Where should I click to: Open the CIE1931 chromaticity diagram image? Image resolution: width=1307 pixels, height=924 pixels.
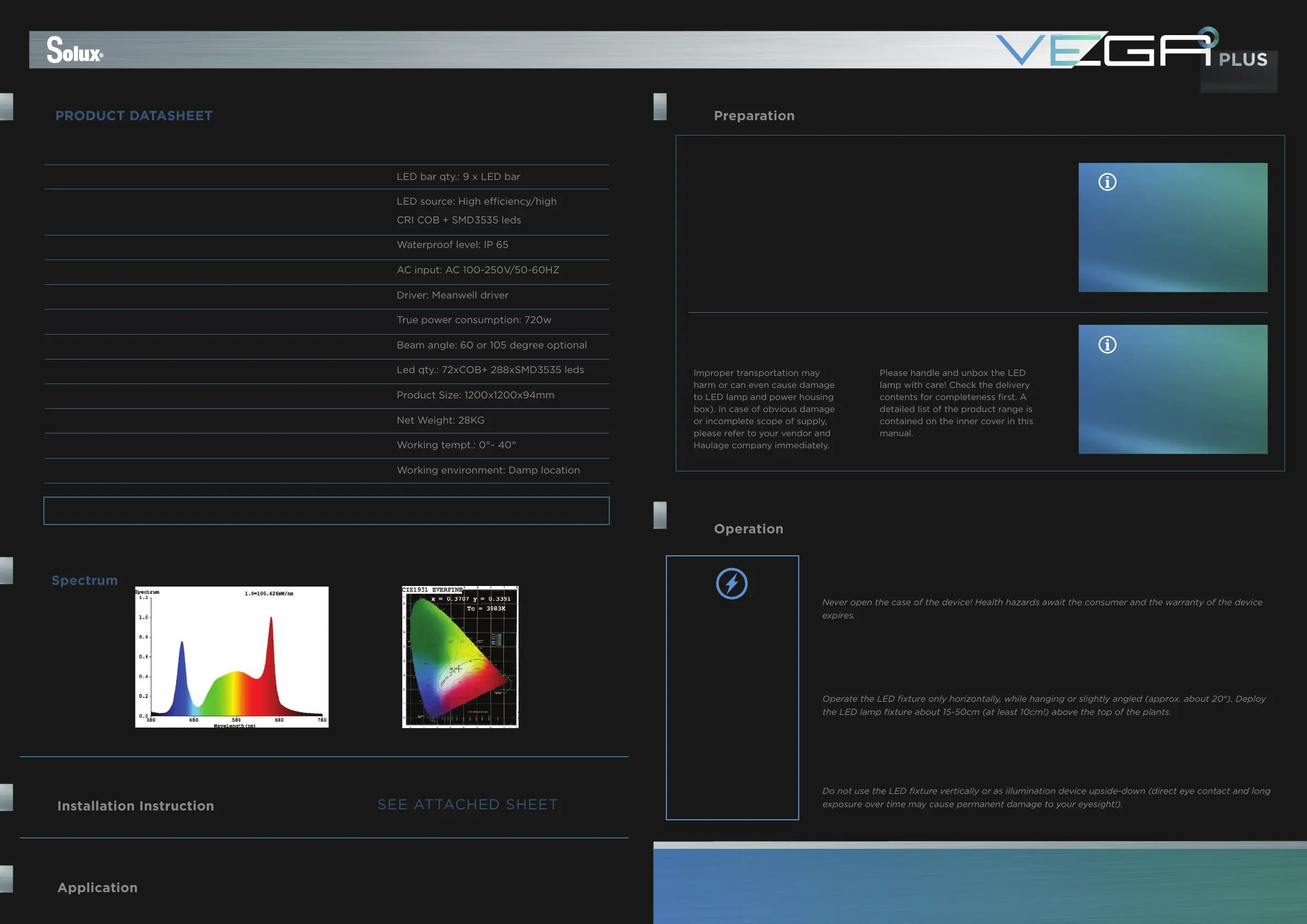[460, 657]
